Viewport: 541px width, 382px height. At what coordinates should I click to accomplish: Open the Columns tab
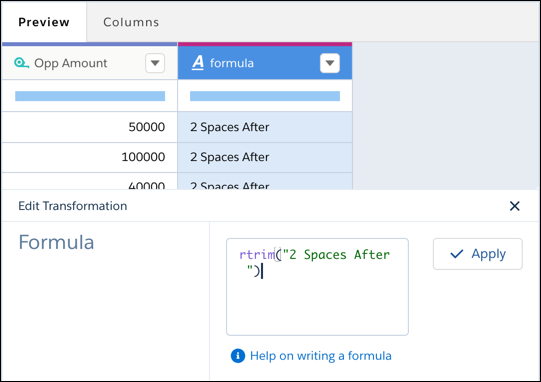pyautogui.click(x=131, y=22)
